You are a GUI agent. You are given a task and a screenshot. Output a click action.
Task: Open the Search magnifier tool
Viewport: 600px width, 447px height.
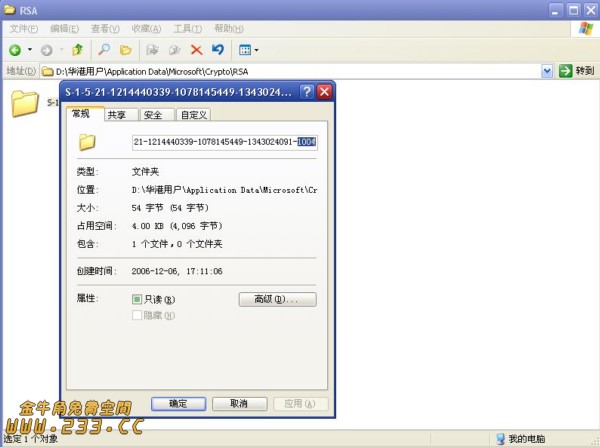click(104, 50)
